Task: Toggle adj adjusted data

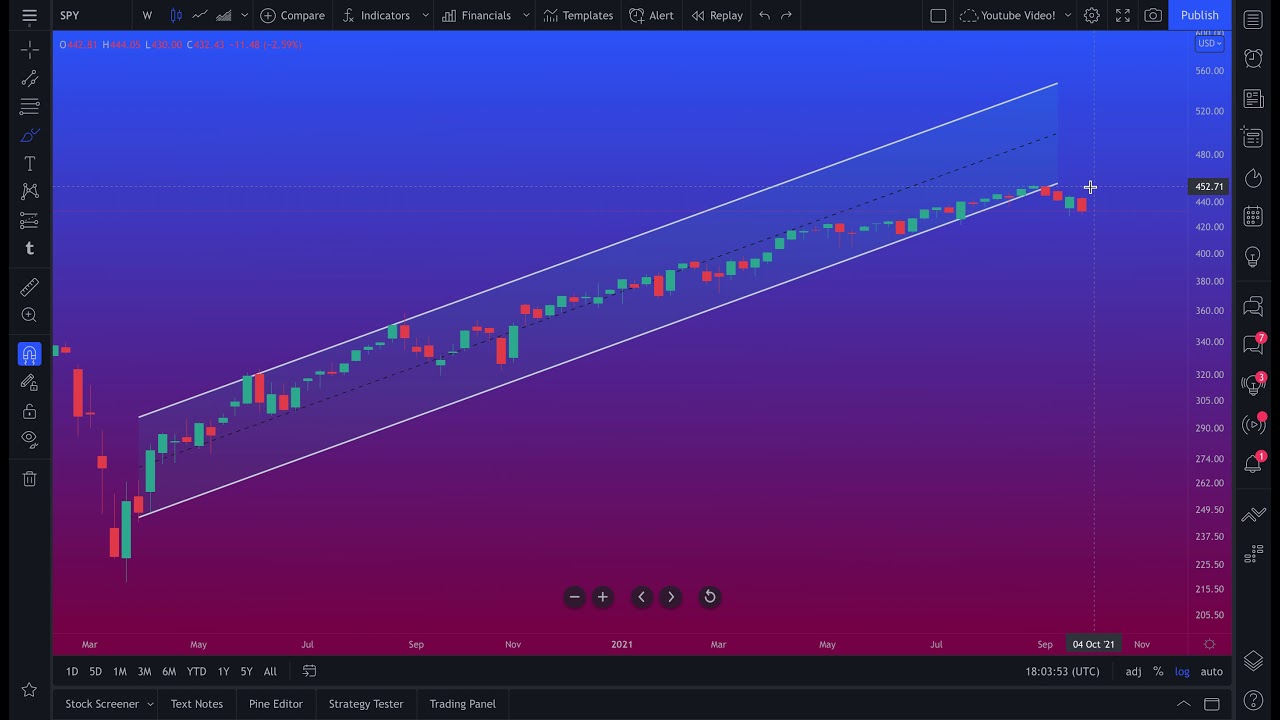Action: tap(1133, 672)
